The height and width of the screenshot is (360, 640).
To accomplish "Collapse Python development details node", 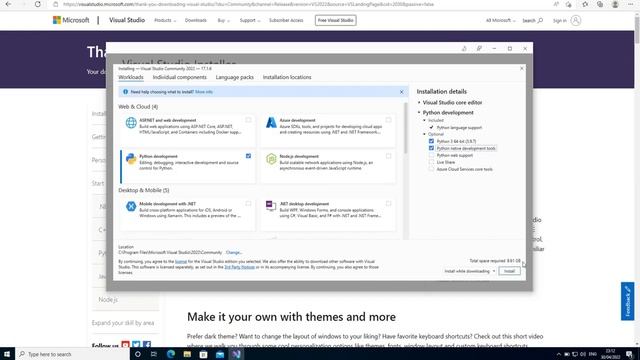I will point(419,112).
